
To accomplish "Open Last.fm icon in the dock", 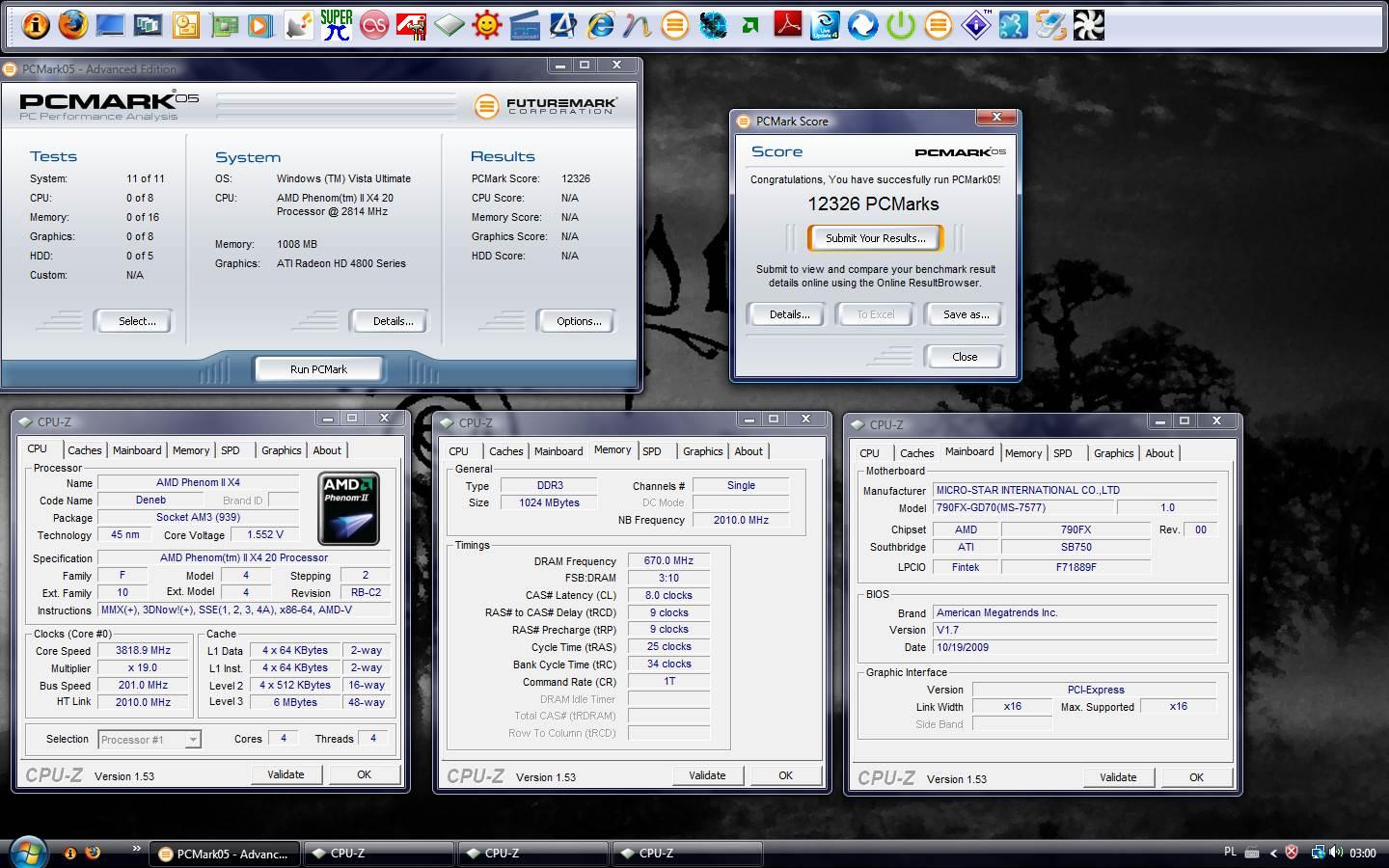I will tap(374, 25).
